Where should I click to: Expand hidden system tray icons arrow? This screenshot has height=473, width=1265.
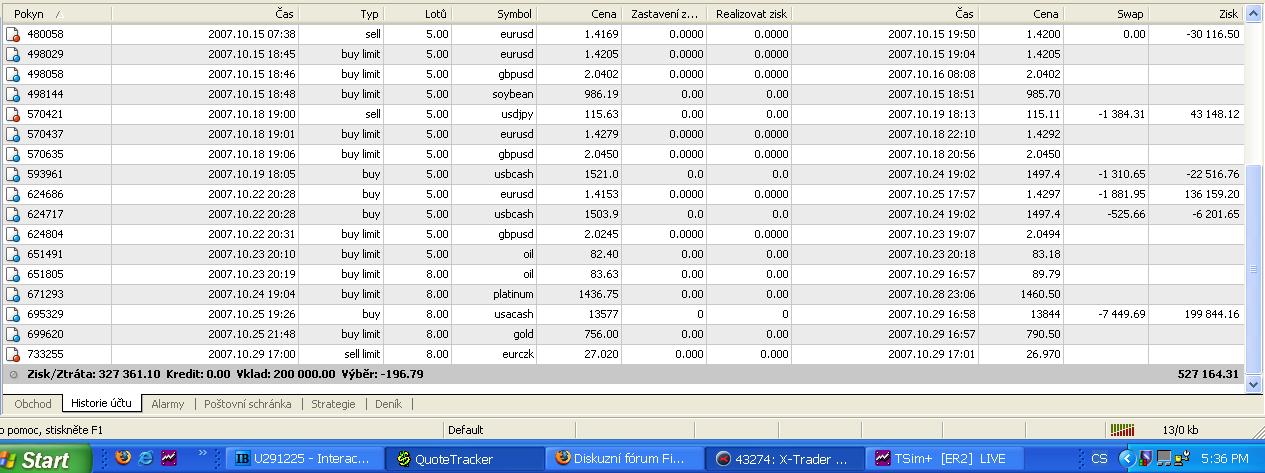1126,458
